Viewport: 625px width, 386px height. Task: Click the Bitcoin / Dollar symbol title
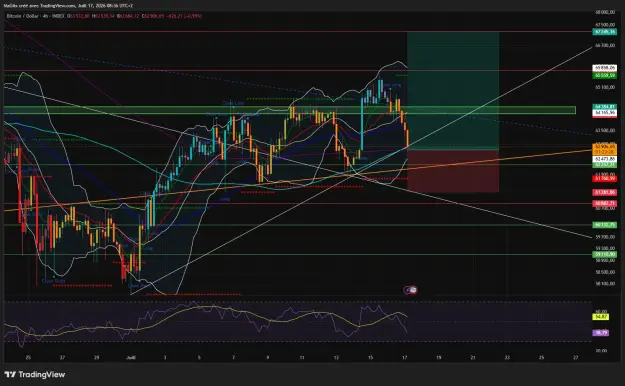coord(23,16)
